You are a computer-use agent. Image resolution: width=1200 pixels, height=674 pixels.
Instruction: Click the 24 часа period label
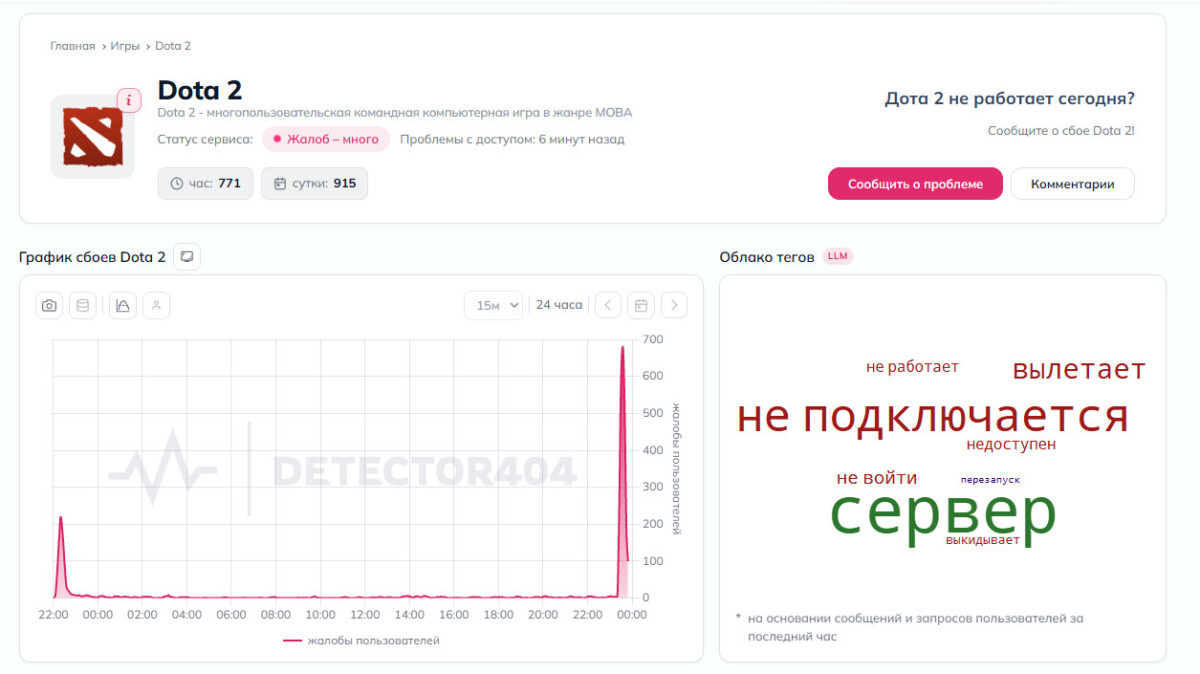(x=559, y=305)
